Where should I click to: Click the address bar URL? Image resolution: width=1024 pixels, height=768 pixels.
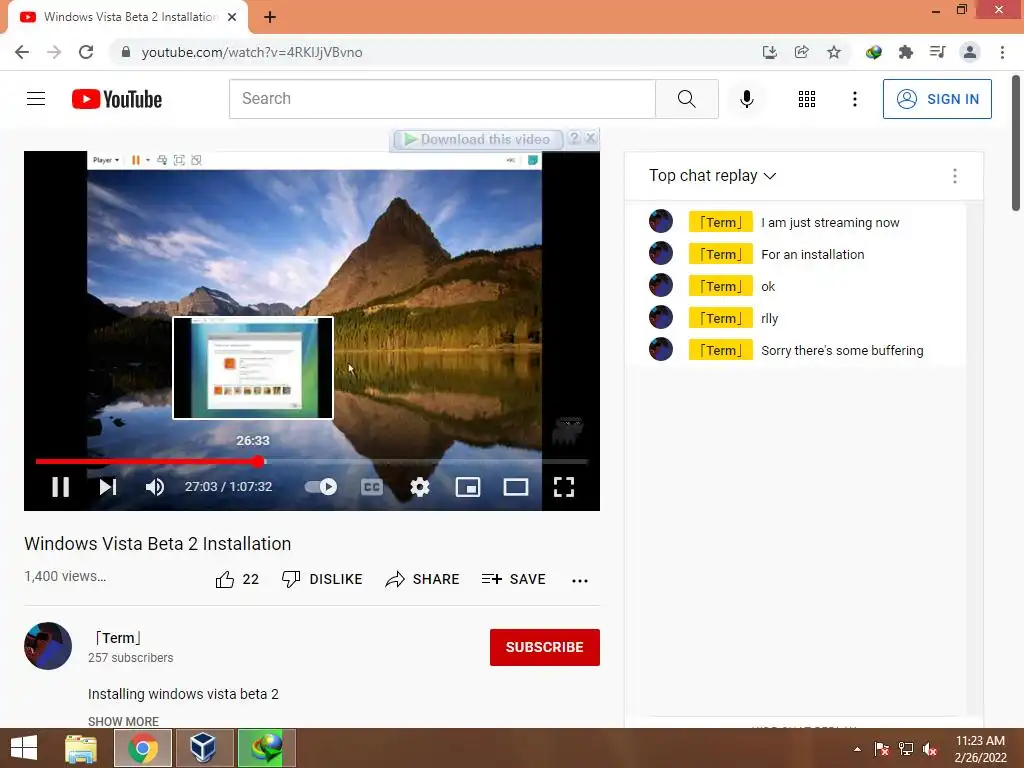pyautogui.click(x=251, y=52)
